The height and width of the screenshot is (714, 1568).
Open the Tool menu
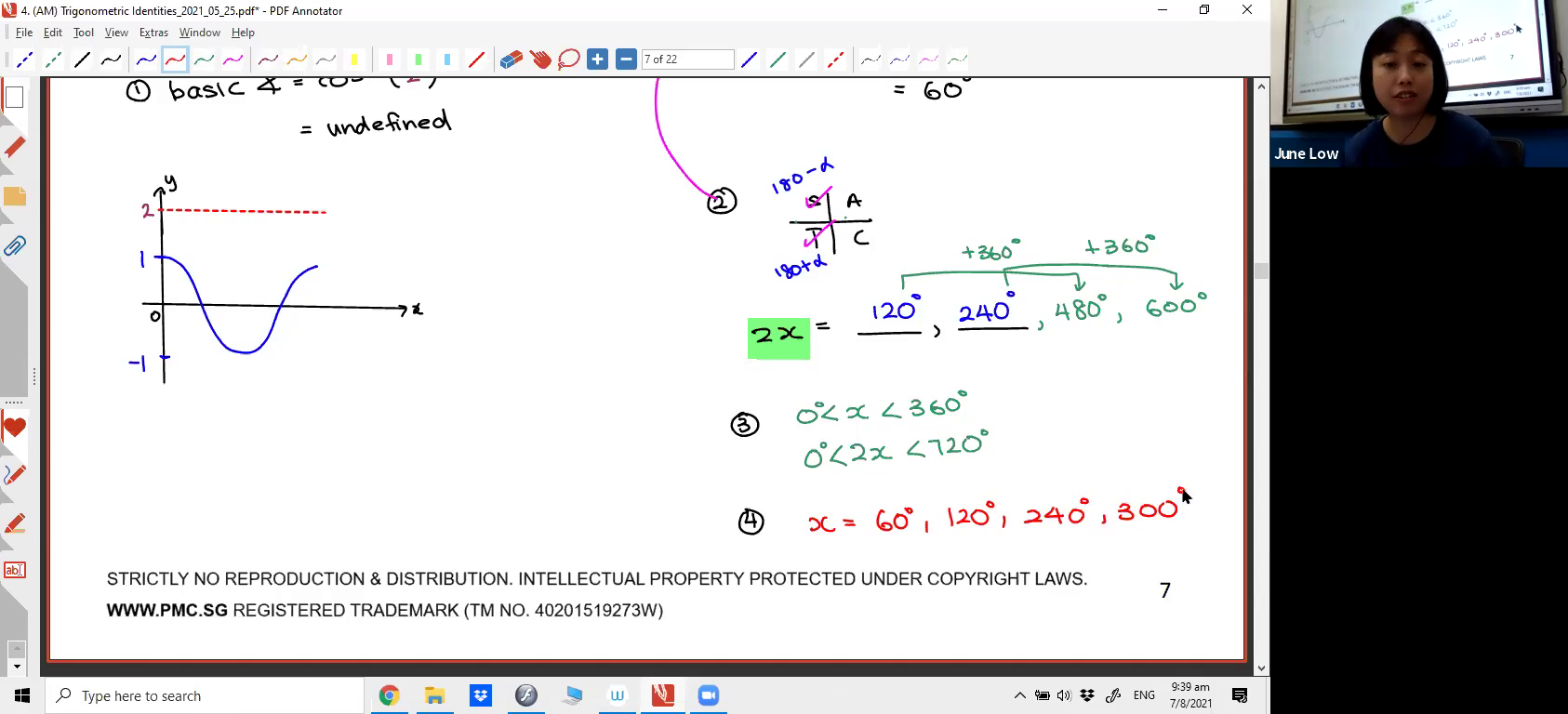(83, 33)
